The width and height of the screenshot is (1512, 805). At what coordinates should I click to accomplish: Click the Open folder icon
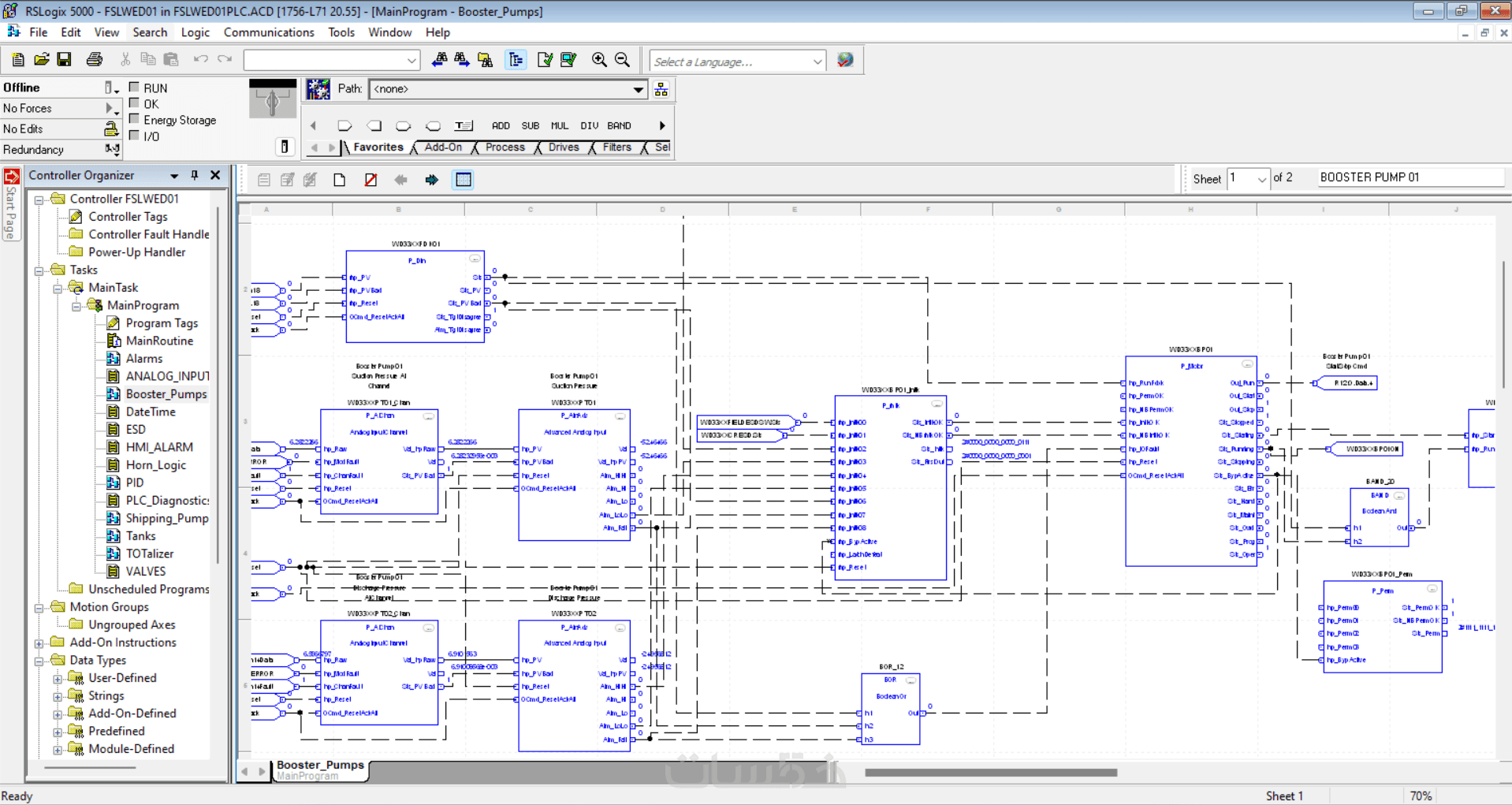[x=42, y=60]
